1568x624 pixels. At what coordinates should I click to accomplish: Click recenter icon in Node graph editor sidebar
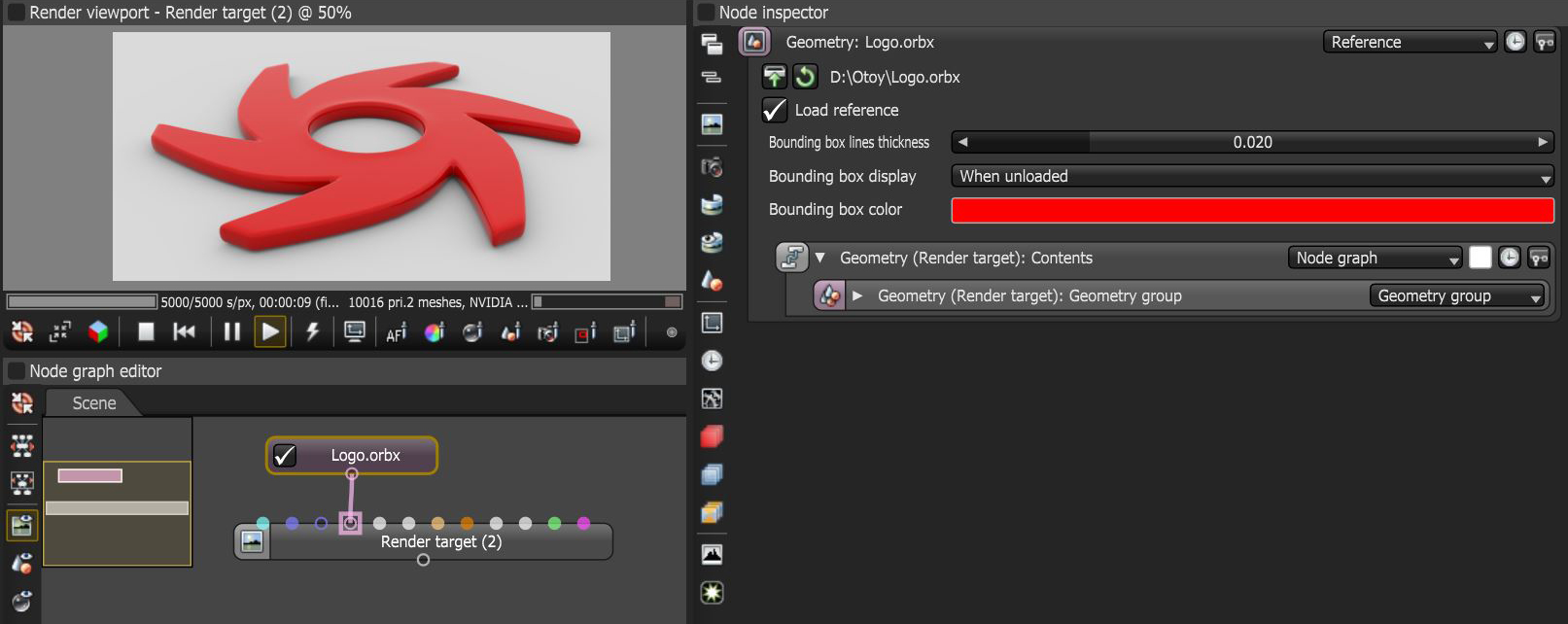click(21, 403)
